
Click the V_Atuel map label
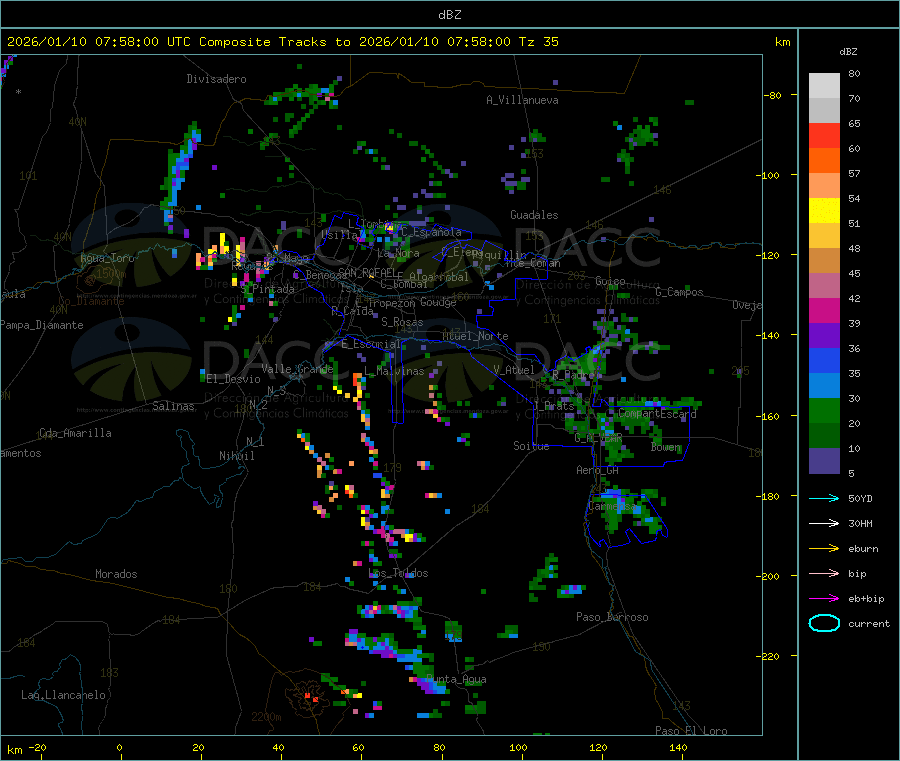point(514,370)
